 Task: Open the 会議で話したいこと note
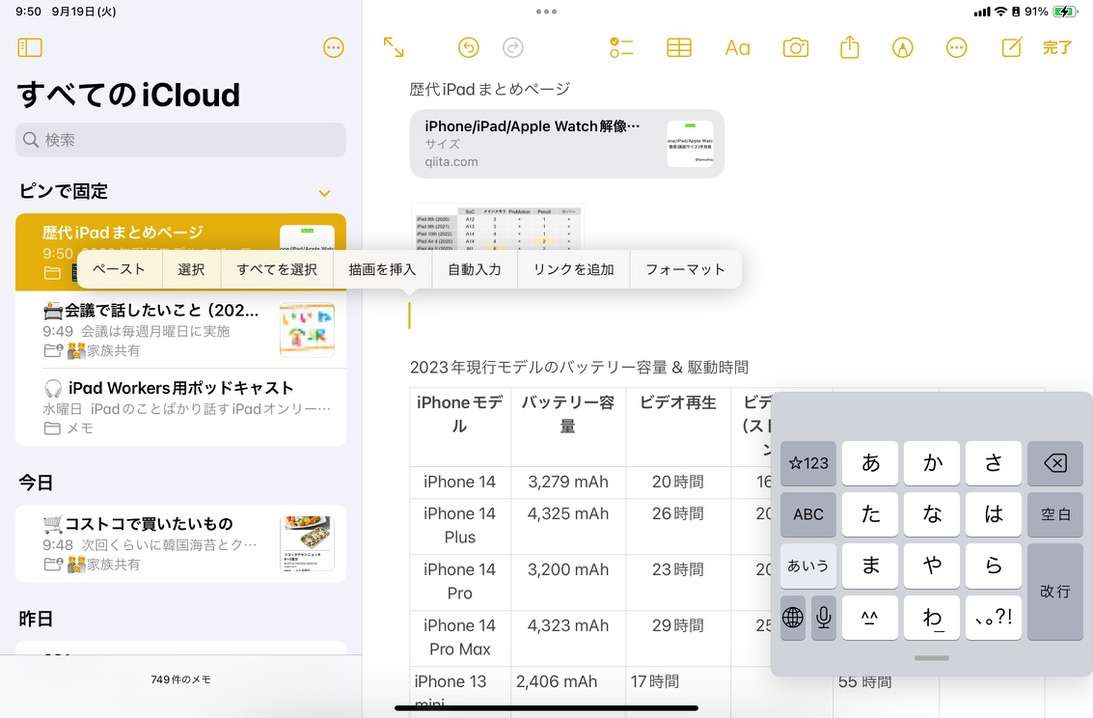[x=181, y=330]
